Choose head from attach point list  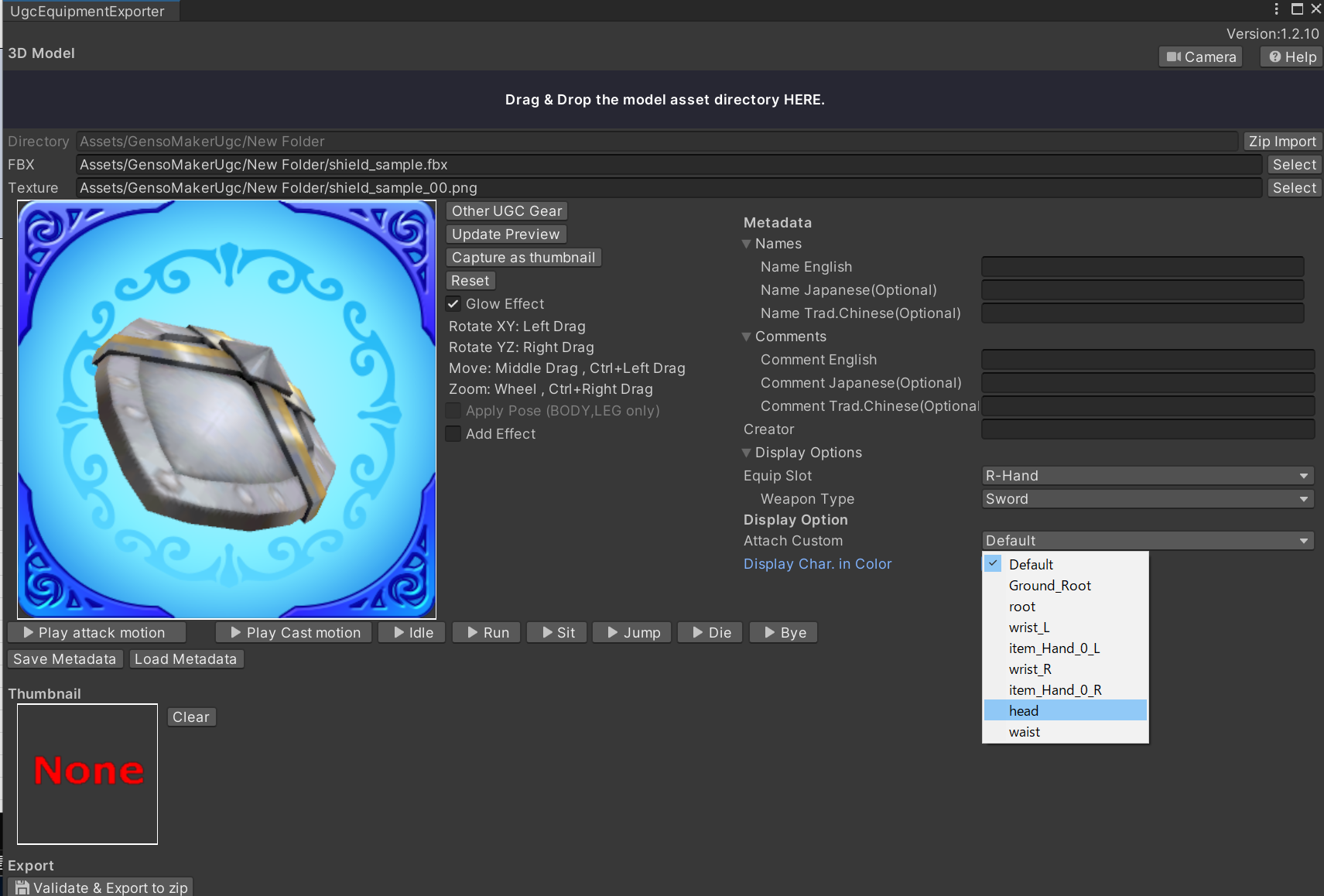(1024, 711)
